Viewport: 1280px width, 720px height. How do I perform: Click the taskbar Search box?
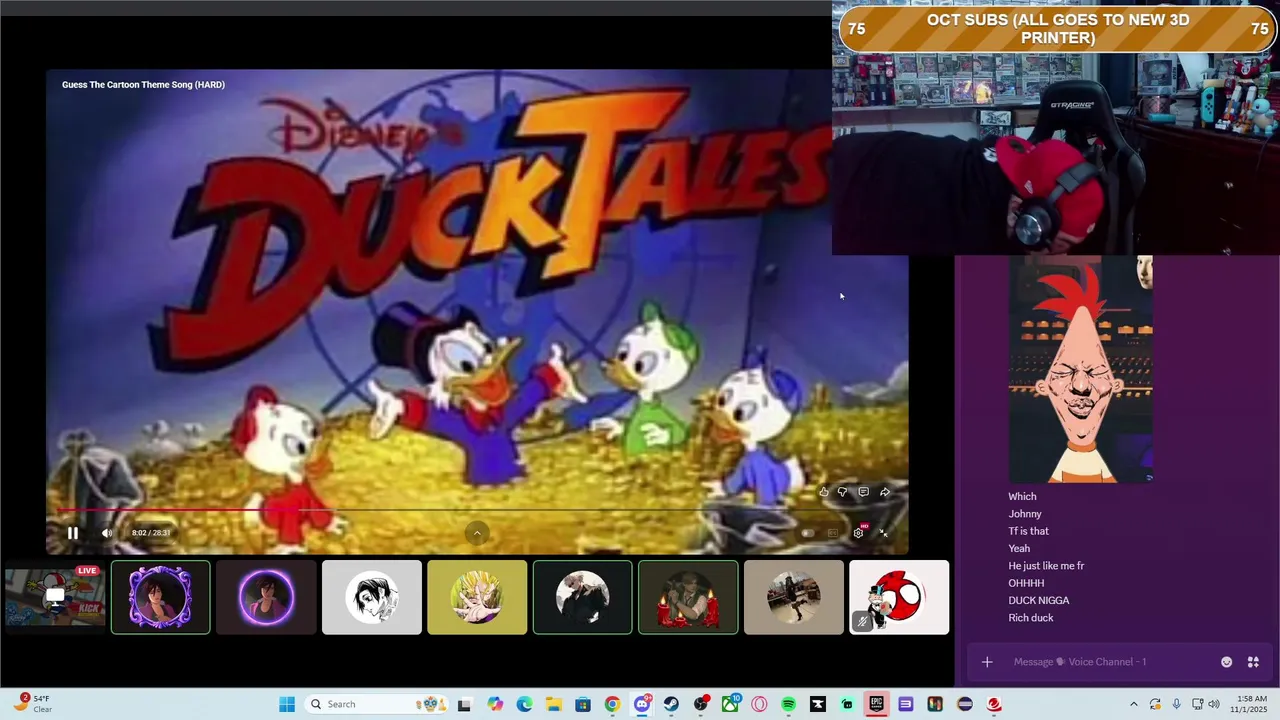376,704
